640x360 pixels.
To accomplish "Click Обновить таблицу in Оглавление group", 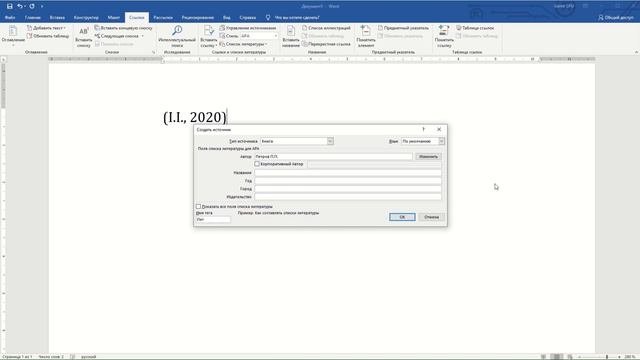I will coord(48,36).
